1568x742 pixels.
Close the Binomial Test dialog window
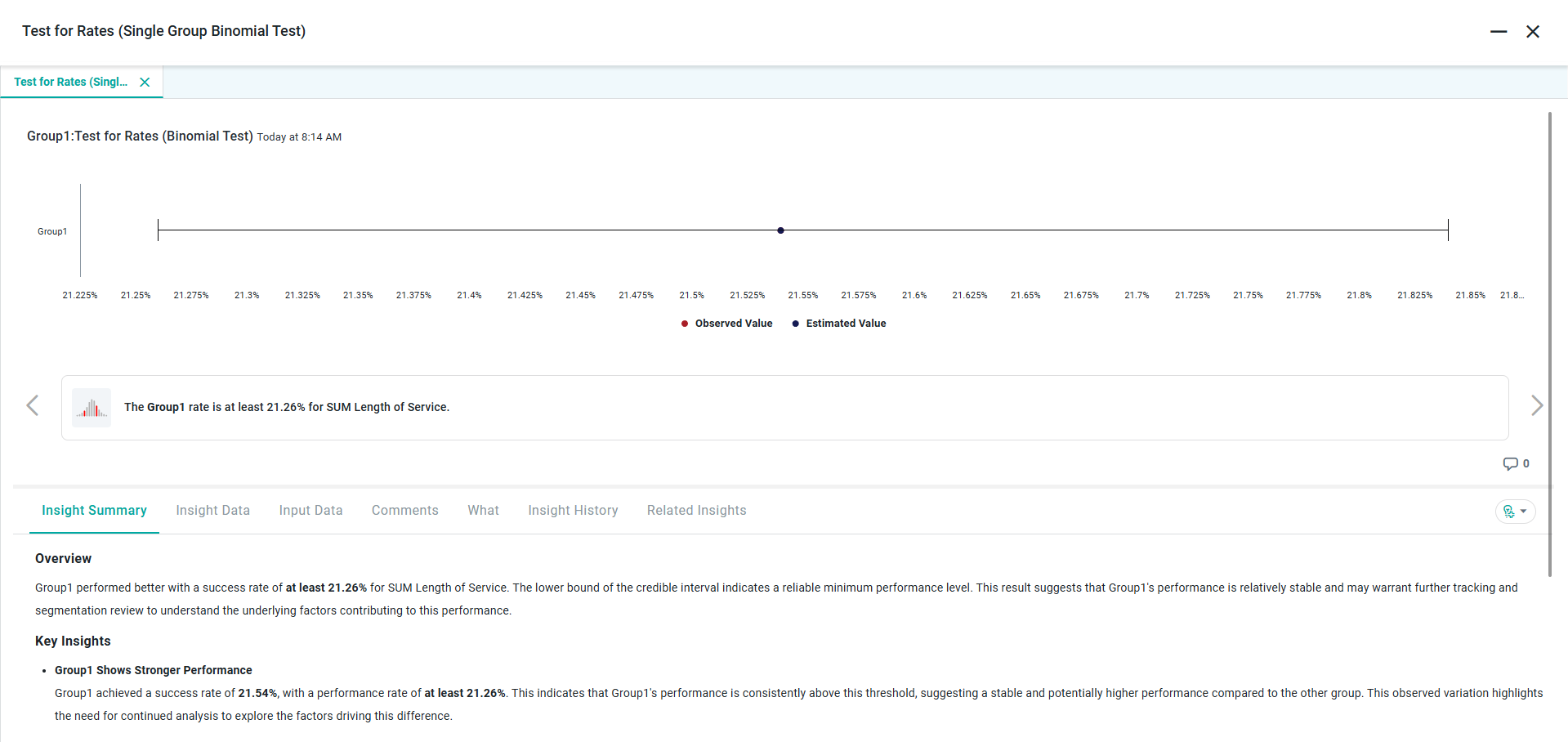coord(1532,31)
